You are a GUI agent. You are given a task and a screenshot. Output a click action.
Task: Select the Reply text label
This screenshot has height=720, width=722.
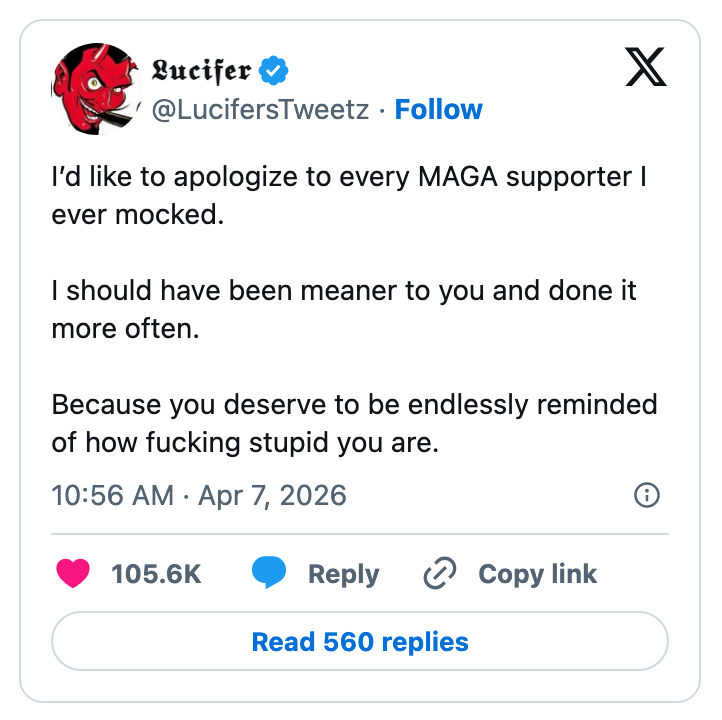343,574
